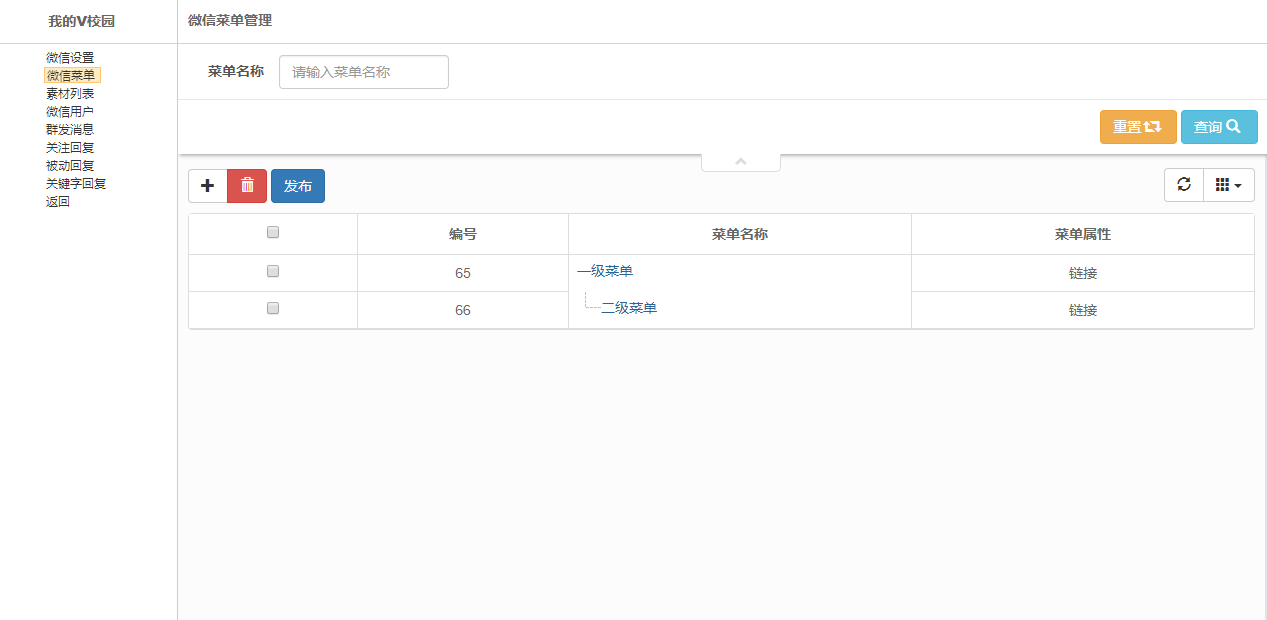Open 微信设置 in the sidebar

tap(70, 58)
